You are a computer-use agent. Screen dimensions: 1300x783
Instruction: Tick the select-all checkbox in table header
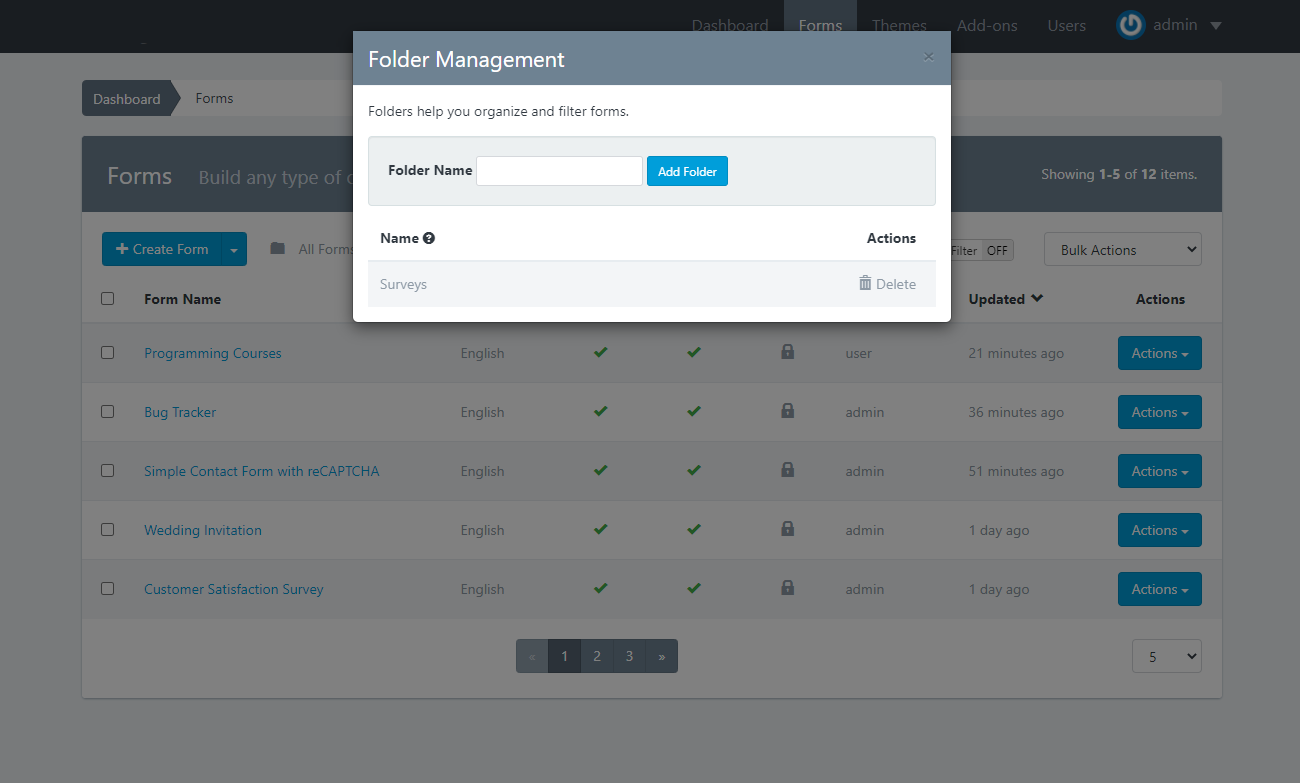coord(108,299)
